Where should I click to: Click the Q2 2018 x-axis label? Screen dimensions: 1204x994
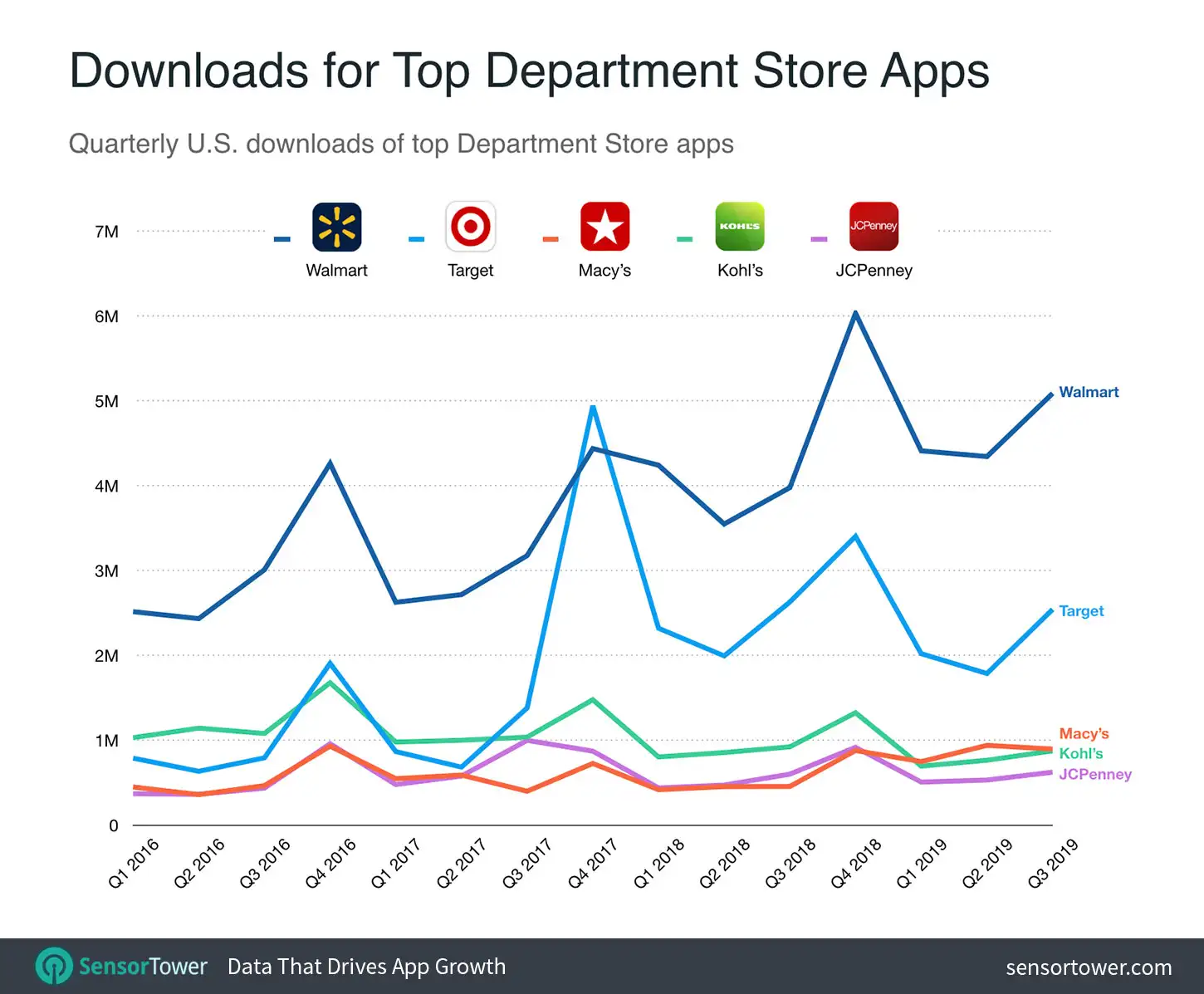pos(725,864)
